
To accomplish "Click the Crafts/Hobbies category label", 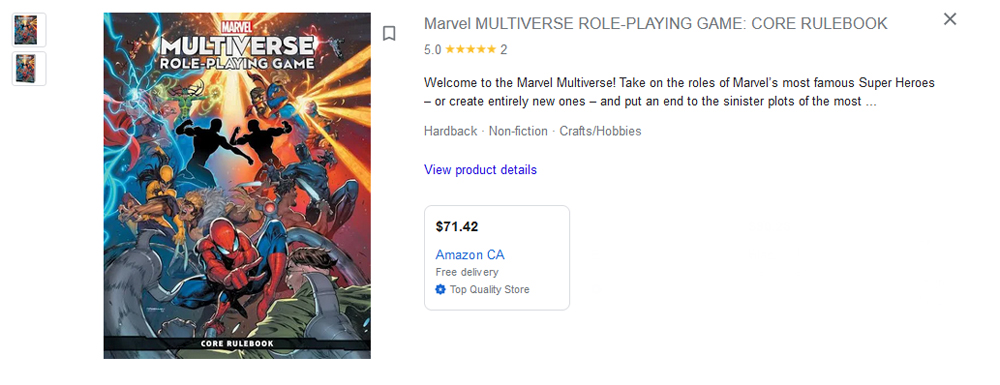I will click(x=600, y=131).
